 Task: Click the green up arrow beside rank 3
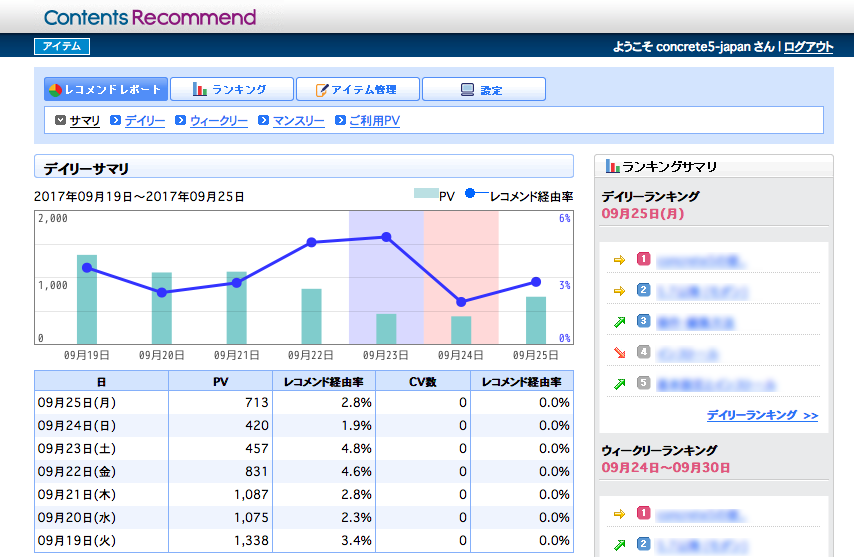click(618, 321)
